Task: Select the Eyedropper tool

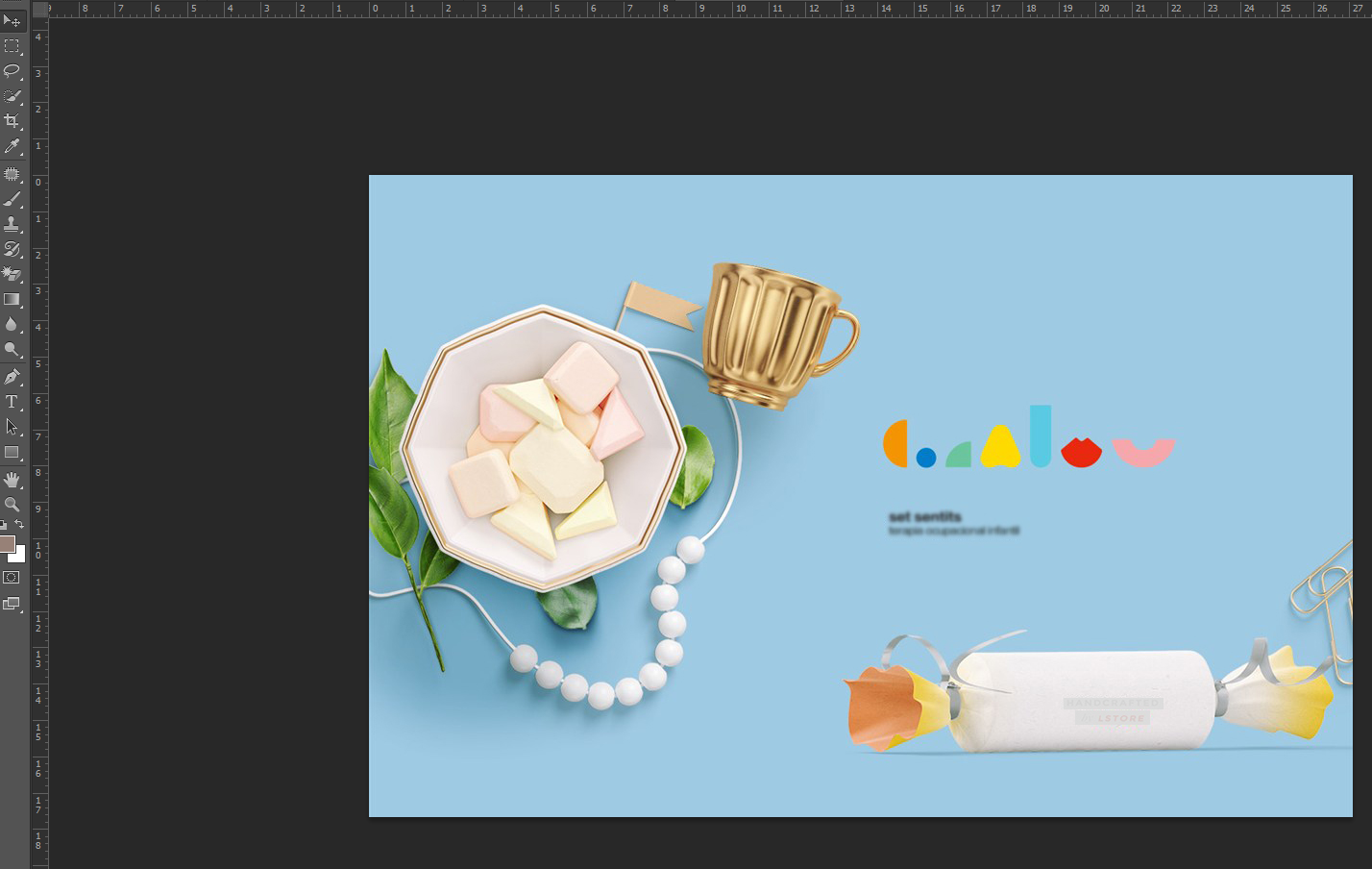Action: pyautogui.click(x=12, y=146)
